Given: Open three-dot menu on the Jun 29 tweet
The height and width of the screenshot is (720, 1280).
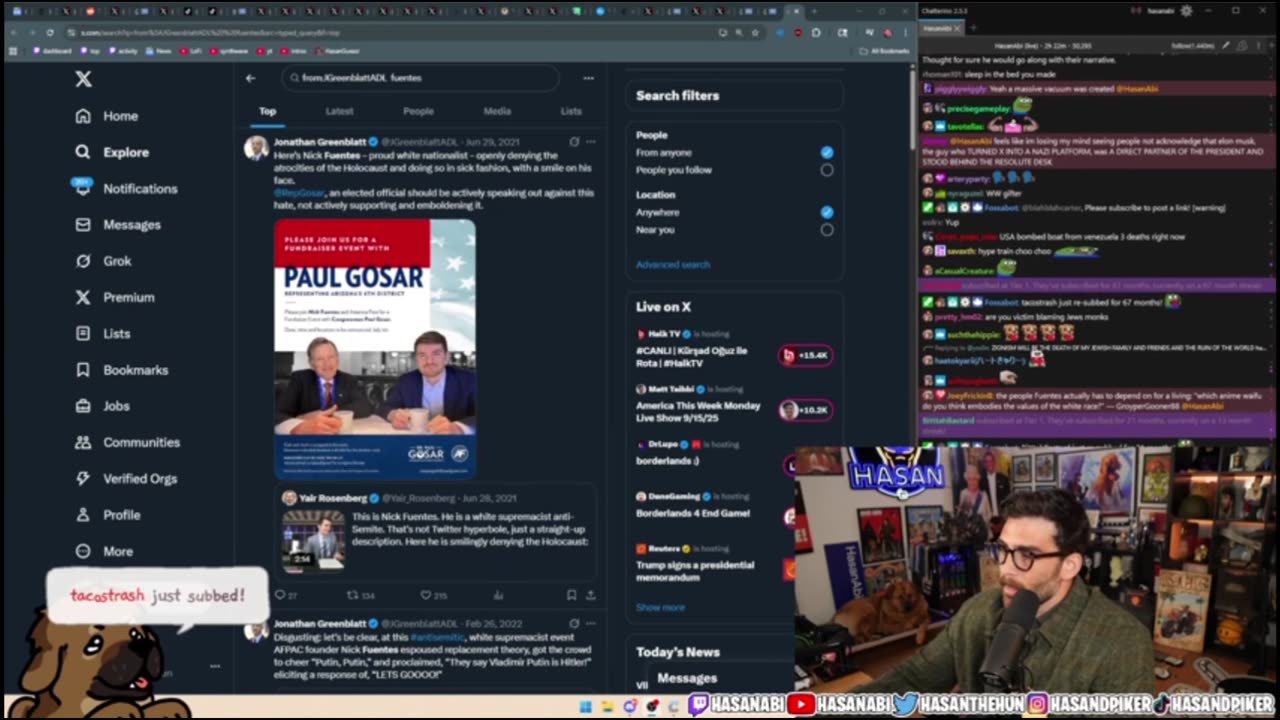Looking at the screenshot, I should click(591, 142).
